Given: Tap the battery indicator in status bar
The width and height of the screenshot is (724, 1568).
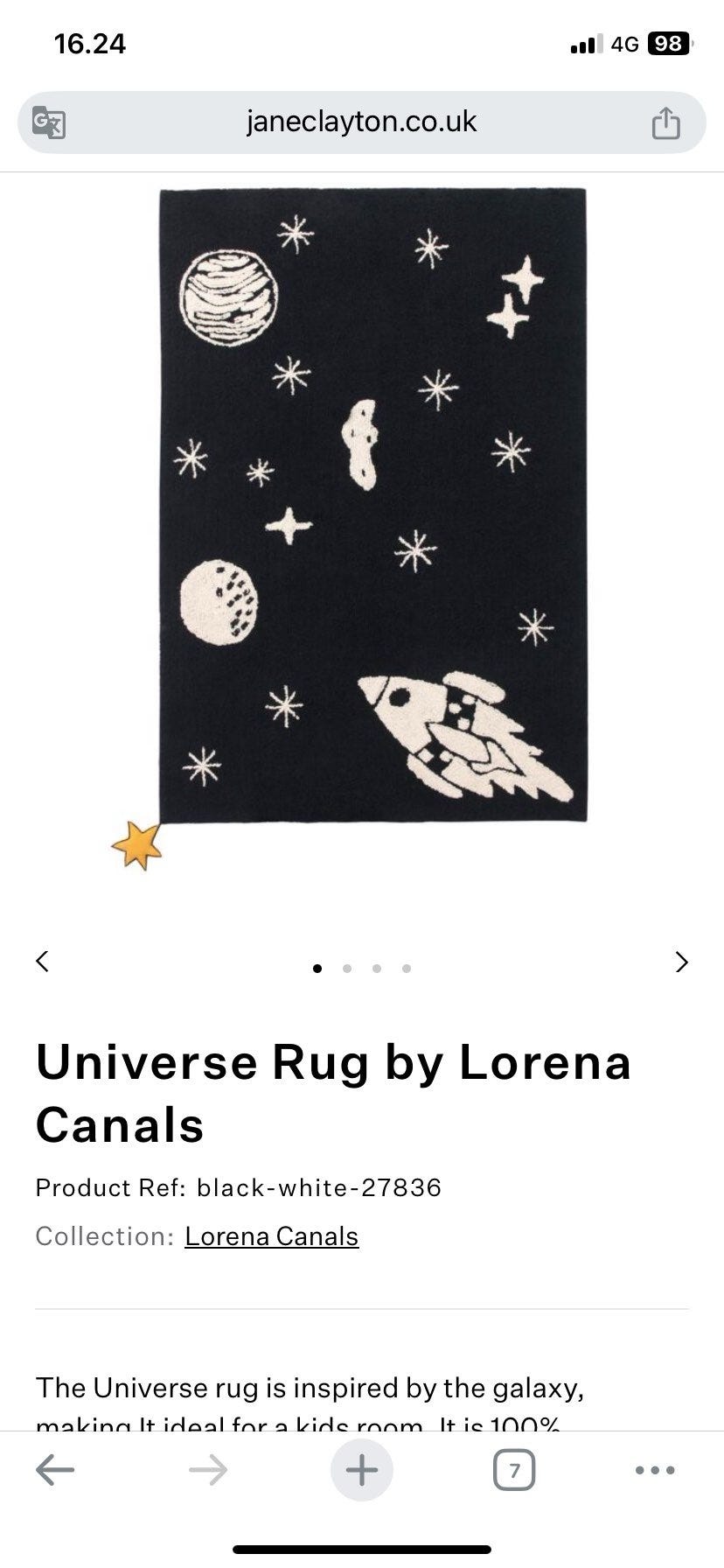Looking at the screenshot, I should (670, 44).
